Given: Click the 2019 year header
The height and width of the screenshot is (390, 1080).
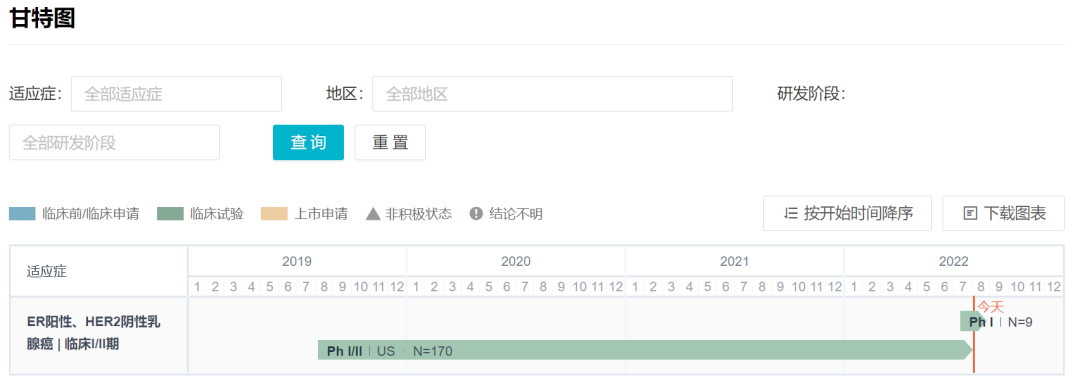Looking at the screenshot, I should 297,262.
